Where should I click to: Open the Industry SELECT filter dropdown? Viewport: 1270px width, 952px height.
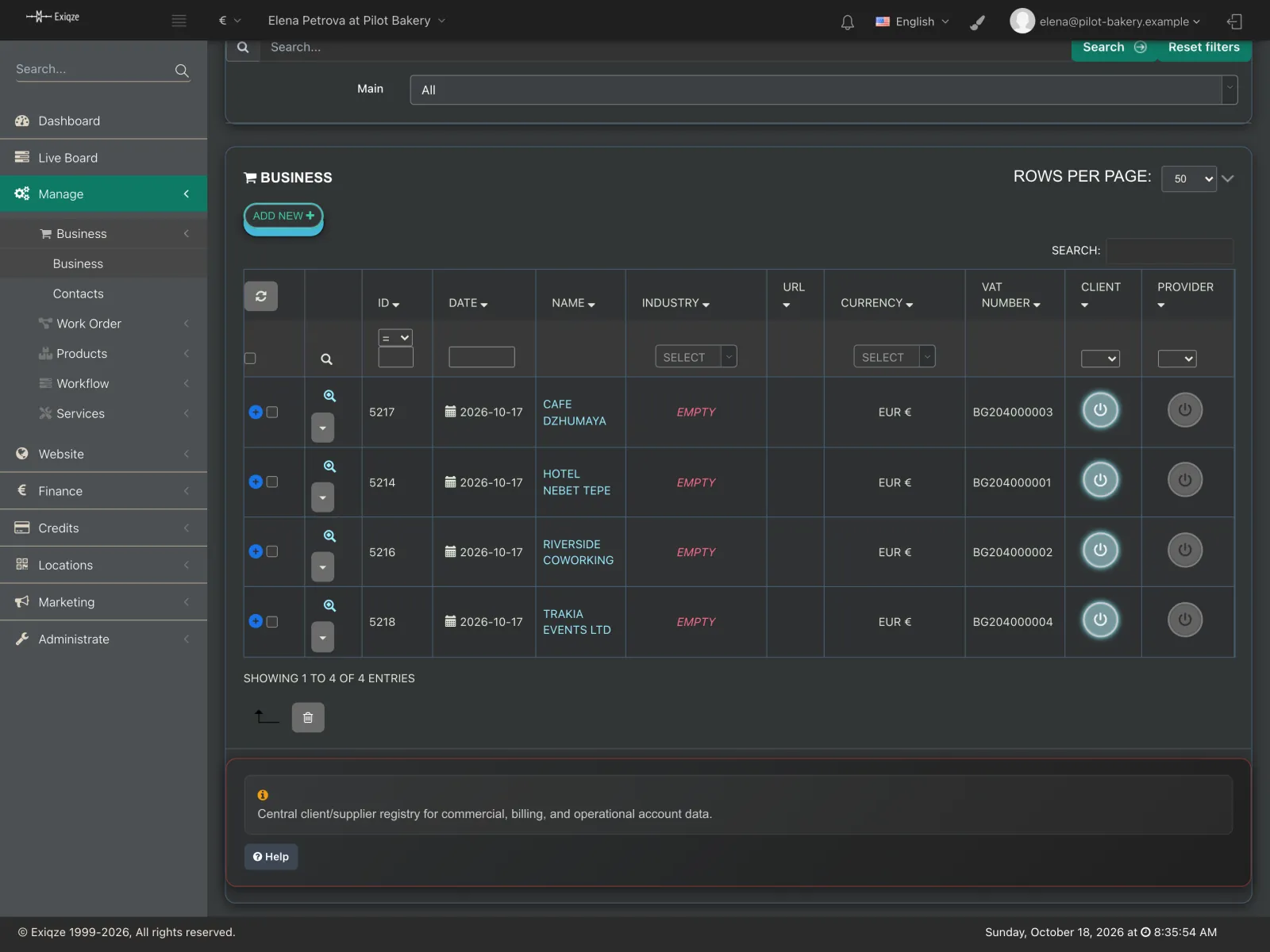coord(695,357)
